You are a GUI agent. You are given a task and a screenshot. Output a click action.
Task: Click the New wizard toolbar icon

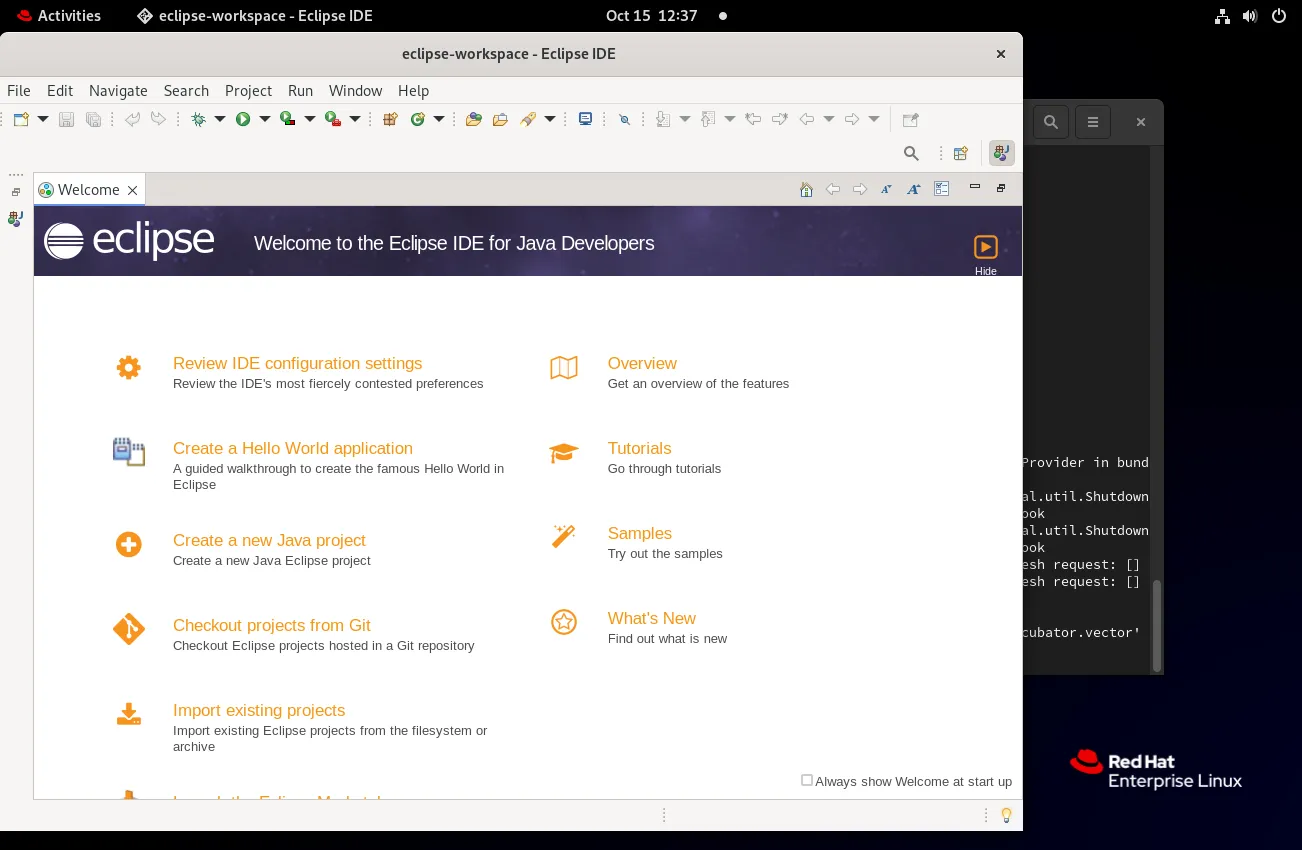coord(21,119)
